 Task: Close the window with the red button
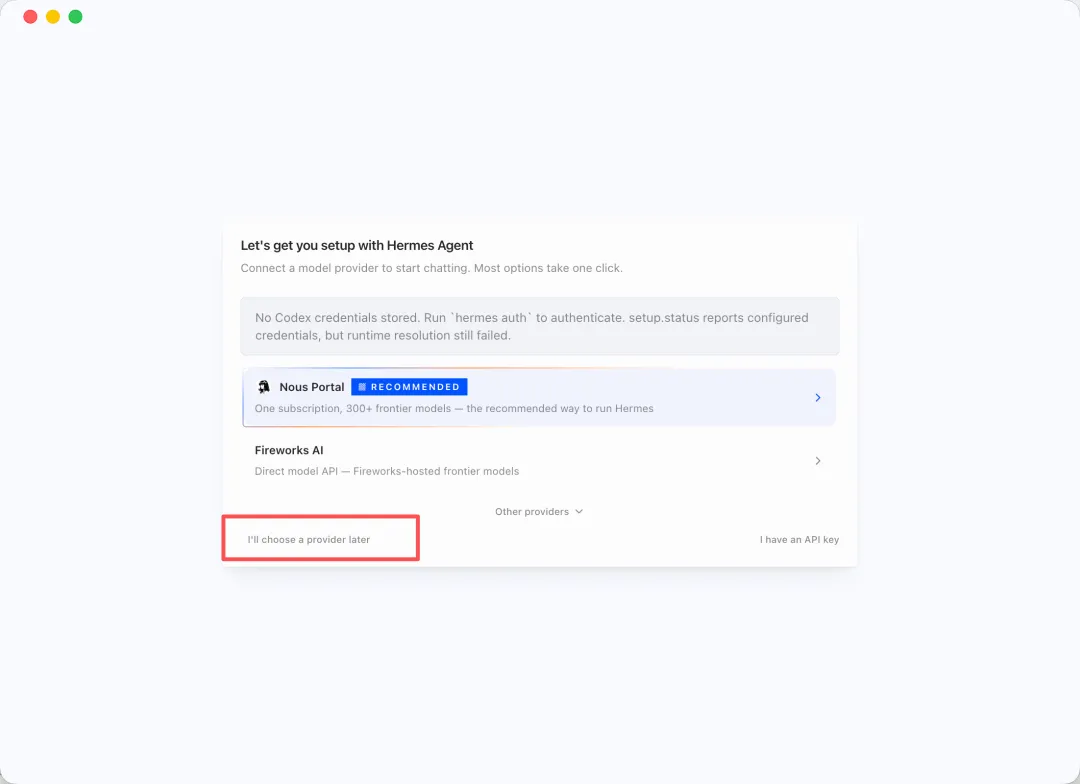[x=30, y=17]
